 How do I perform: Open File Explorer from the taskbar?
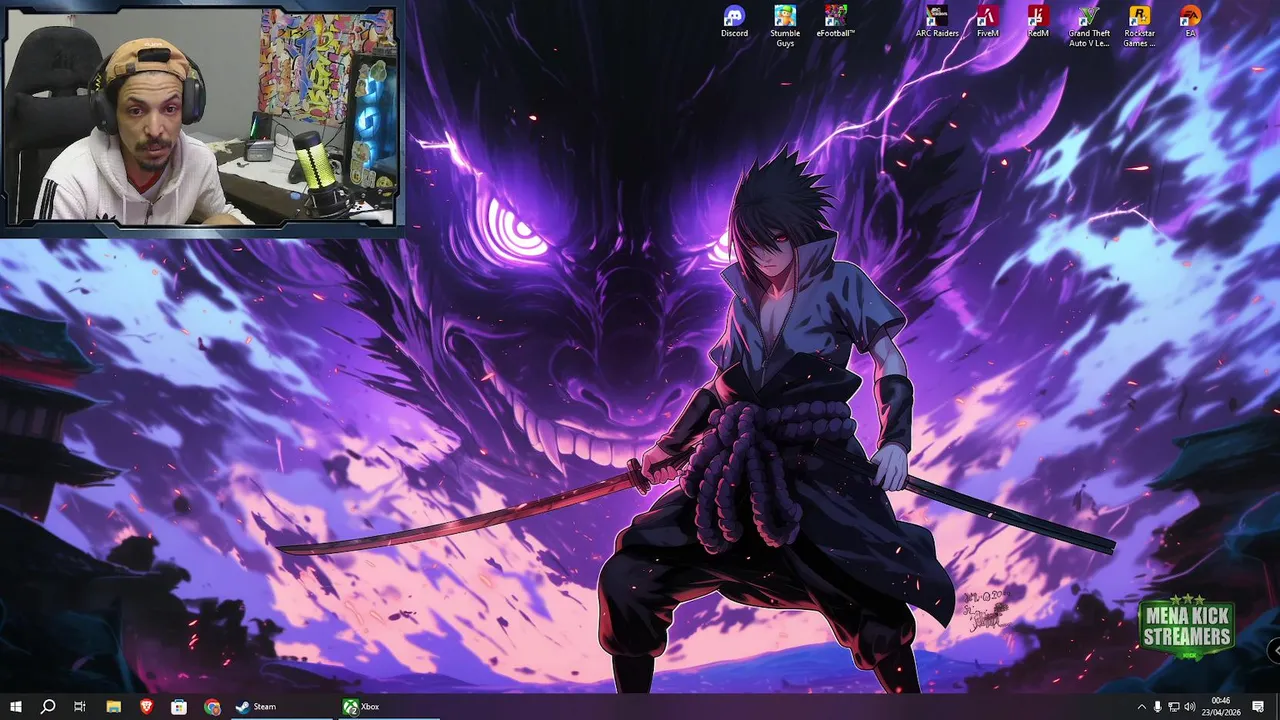[113, 706]
